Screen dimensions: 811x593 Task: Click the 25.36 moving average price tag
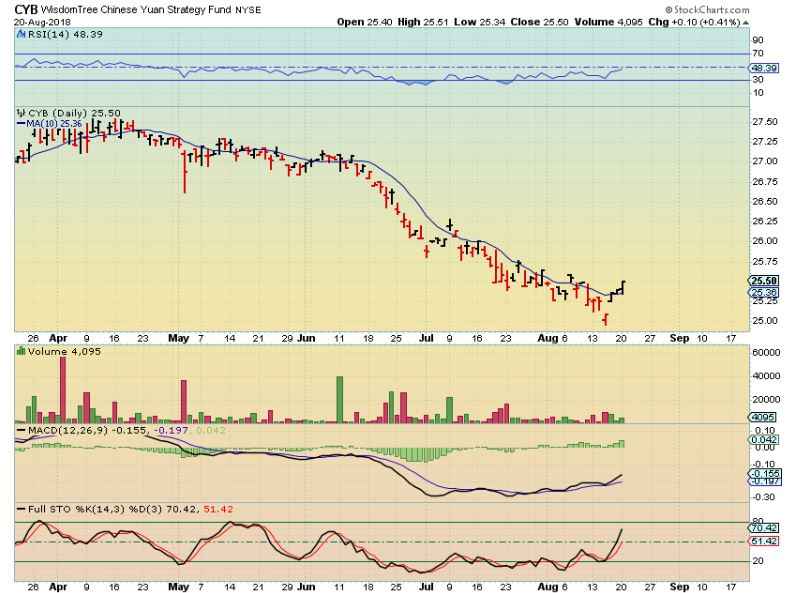coord(764,293)
